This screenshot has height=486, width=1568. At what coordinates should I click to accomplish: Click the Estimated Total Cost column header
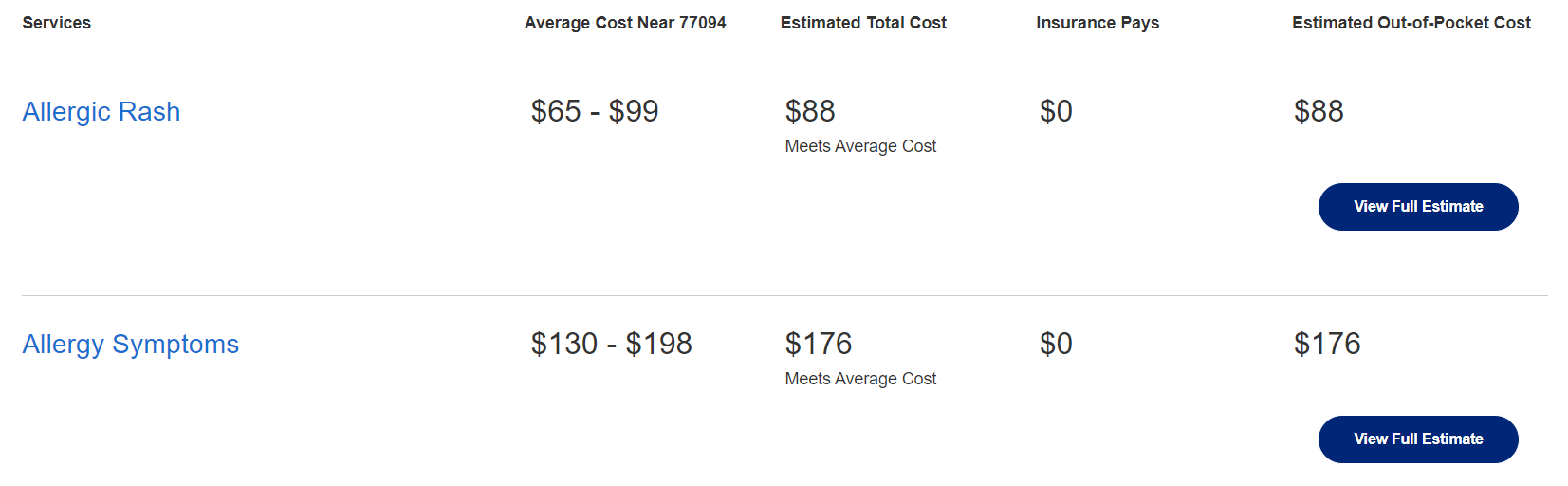tap(863, 23)
